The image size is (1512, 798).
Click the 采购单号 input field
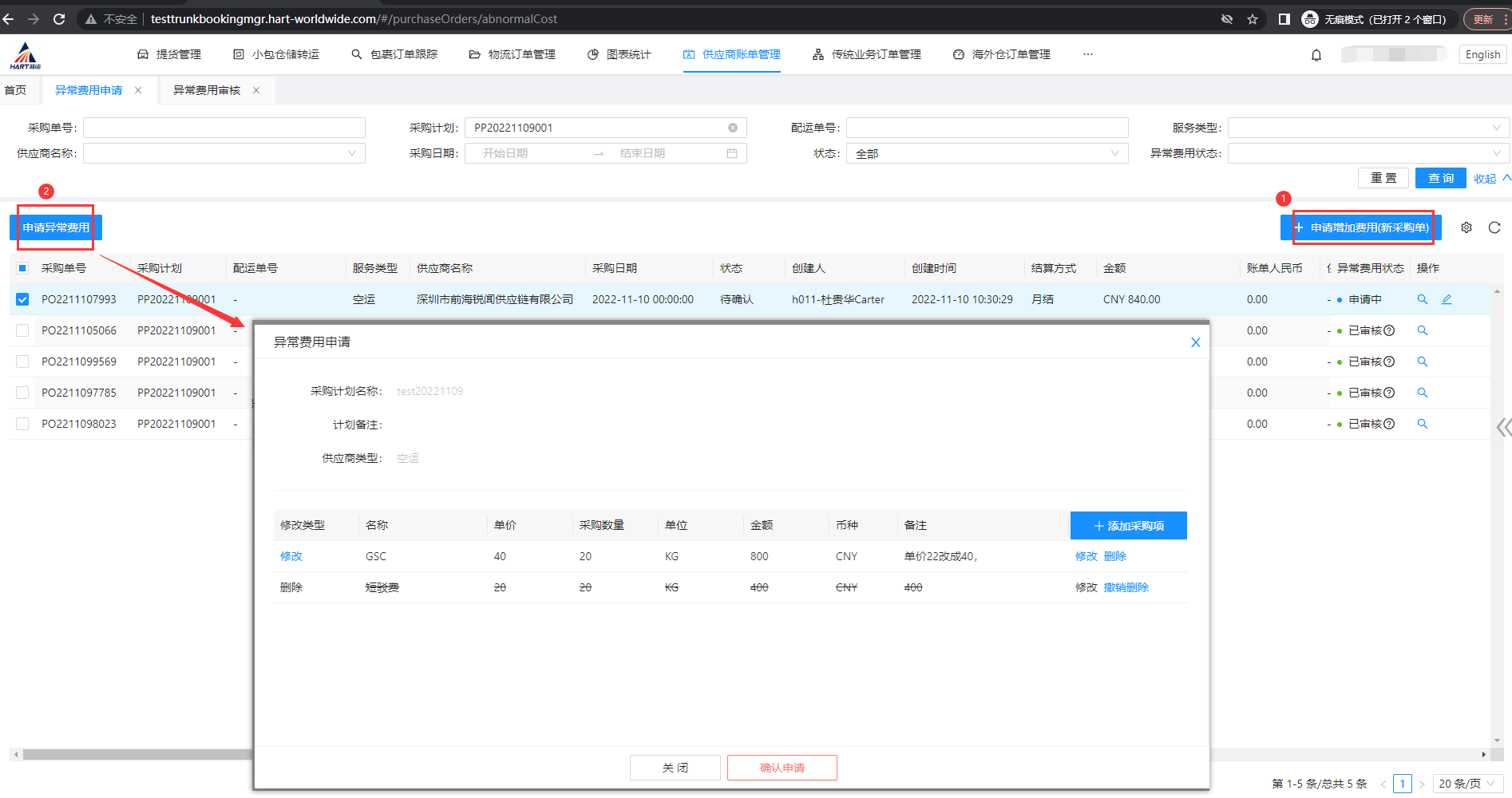[x=224, y=128]
